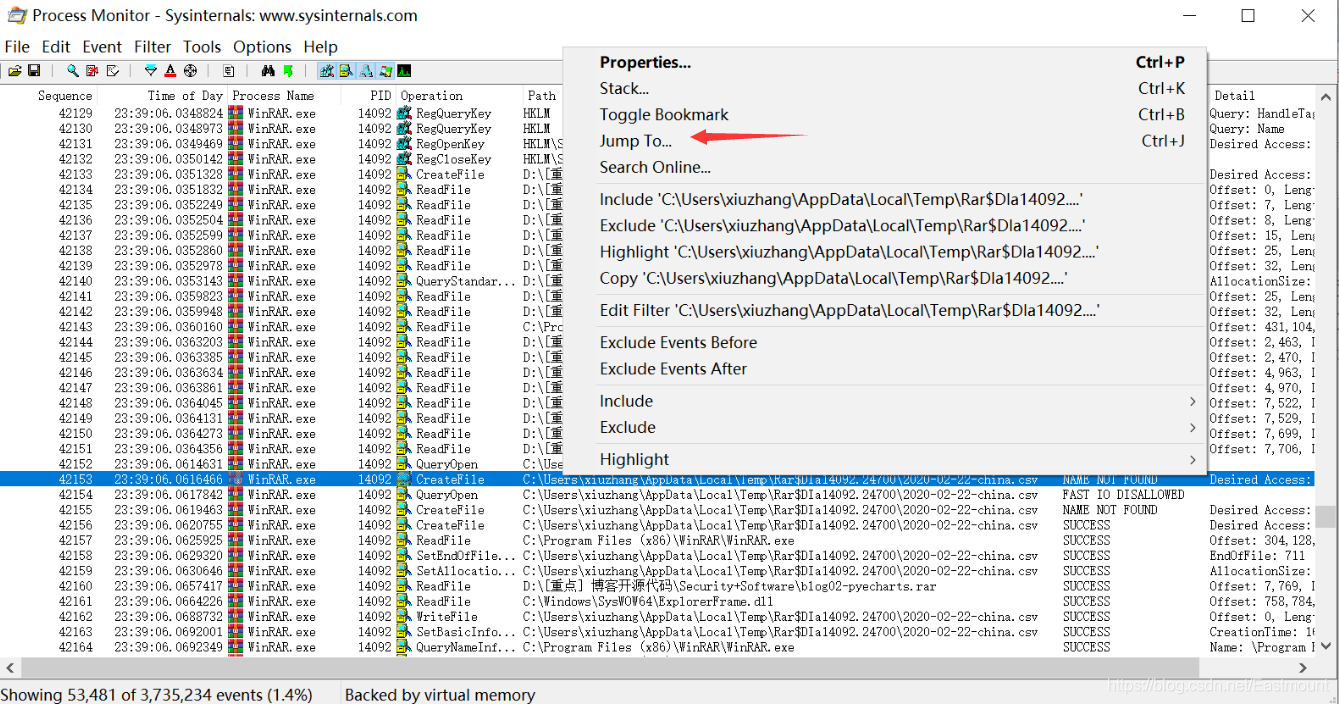Click the Capture magnifying glass icon

tap(73, 71)
